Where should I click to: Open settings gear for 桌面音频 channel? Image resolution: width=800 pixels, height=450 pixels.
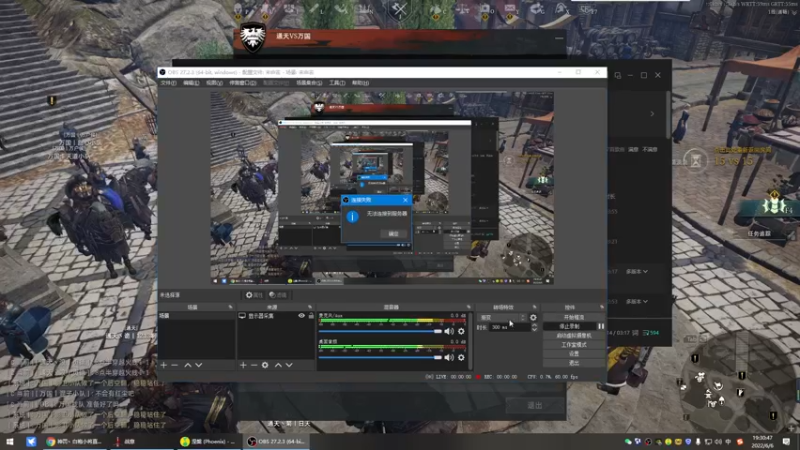(x=461, y=358)
